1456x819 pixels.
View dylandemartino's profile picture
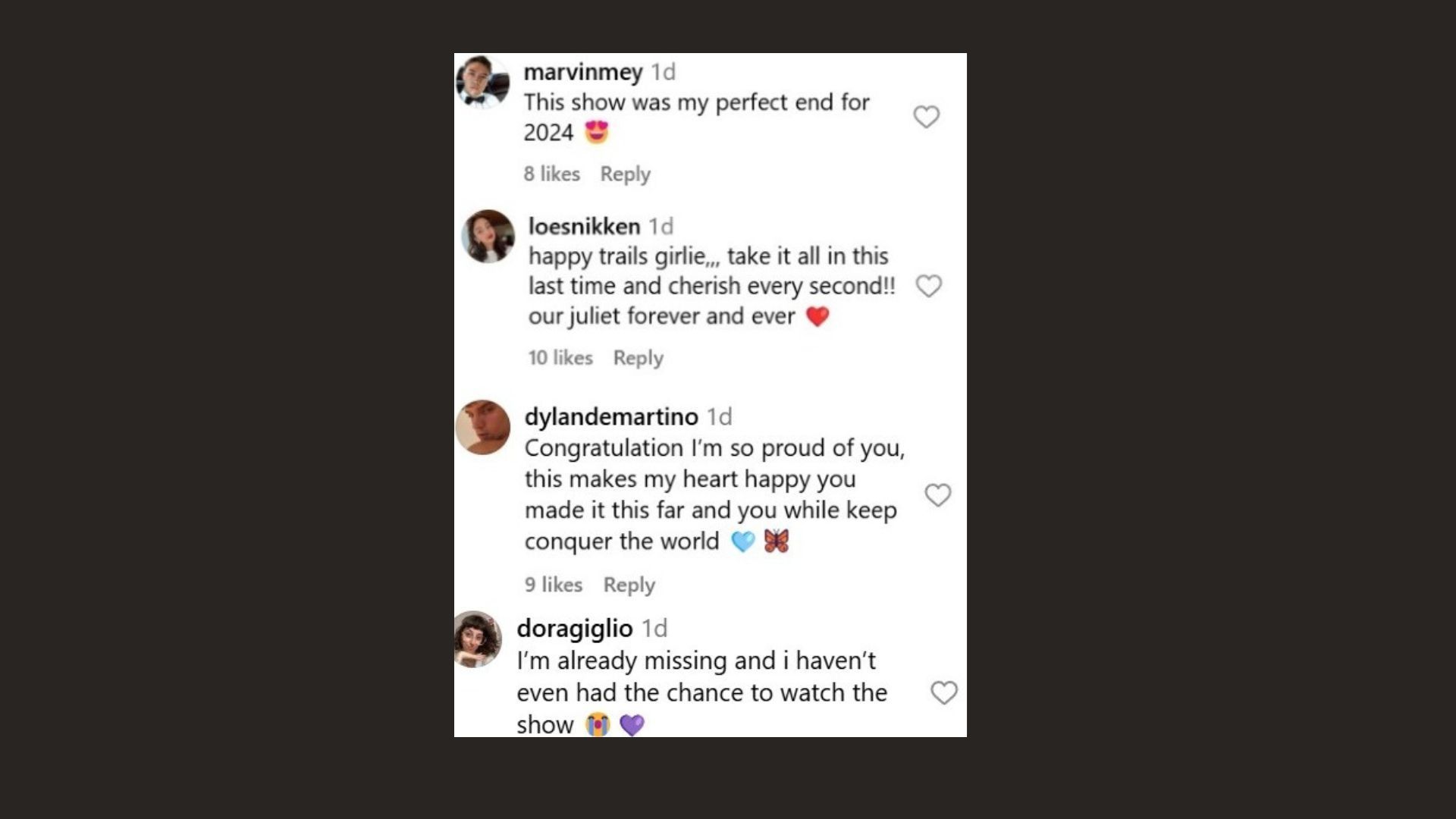483,428
